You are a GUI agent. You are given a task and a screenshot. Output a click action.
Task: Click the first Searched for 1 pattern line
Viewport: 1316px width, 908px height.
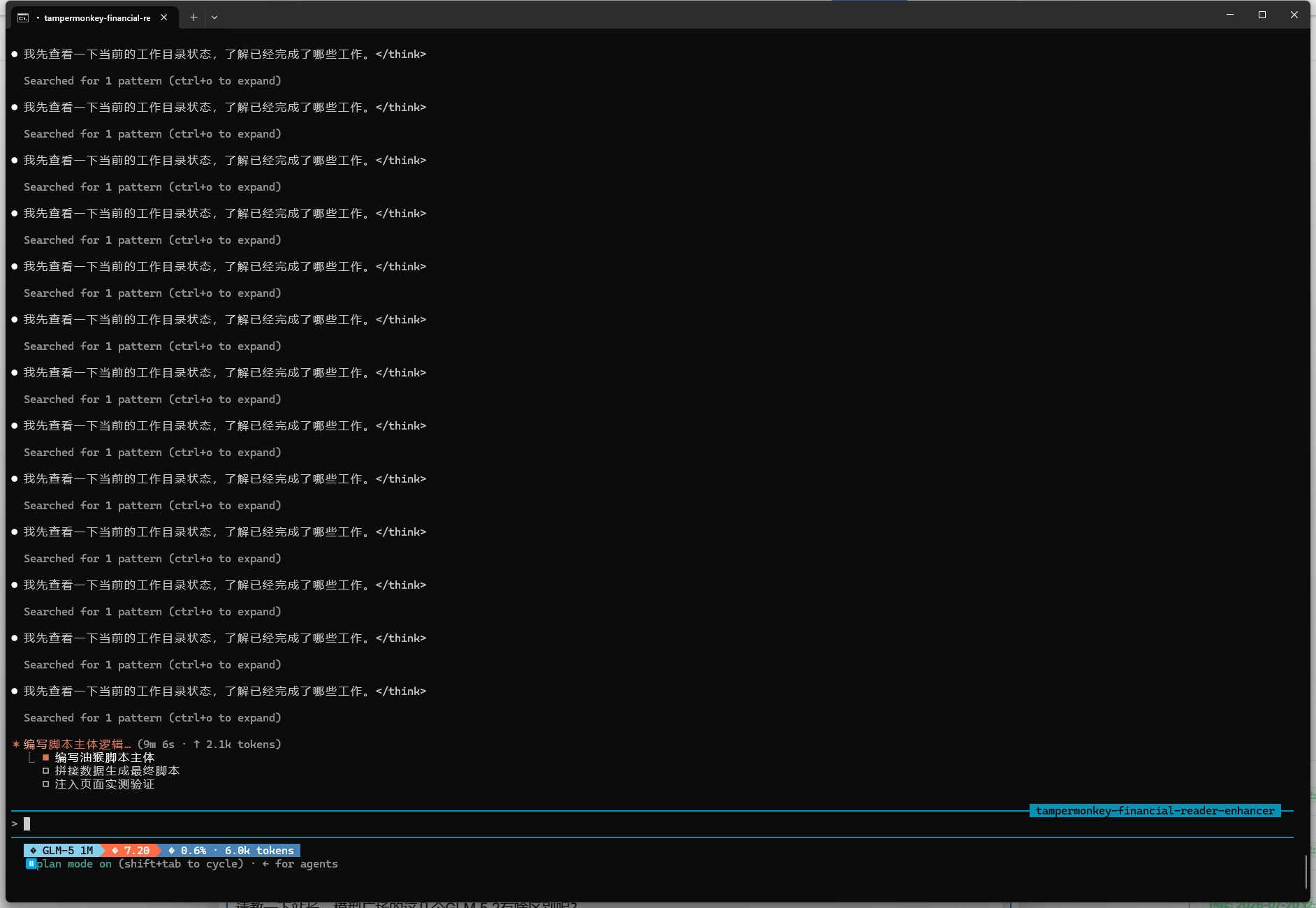point(152,81)
